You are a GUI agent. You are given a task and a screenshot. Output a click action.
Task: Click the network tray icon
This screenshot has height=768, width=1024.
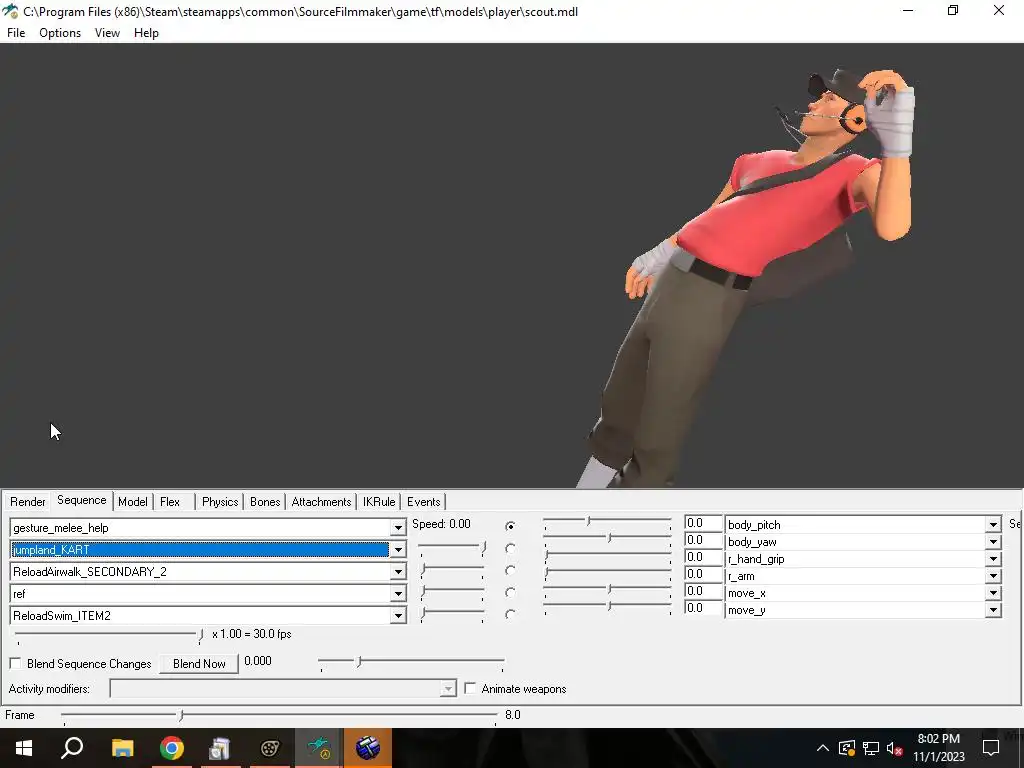tap(871, 748)
